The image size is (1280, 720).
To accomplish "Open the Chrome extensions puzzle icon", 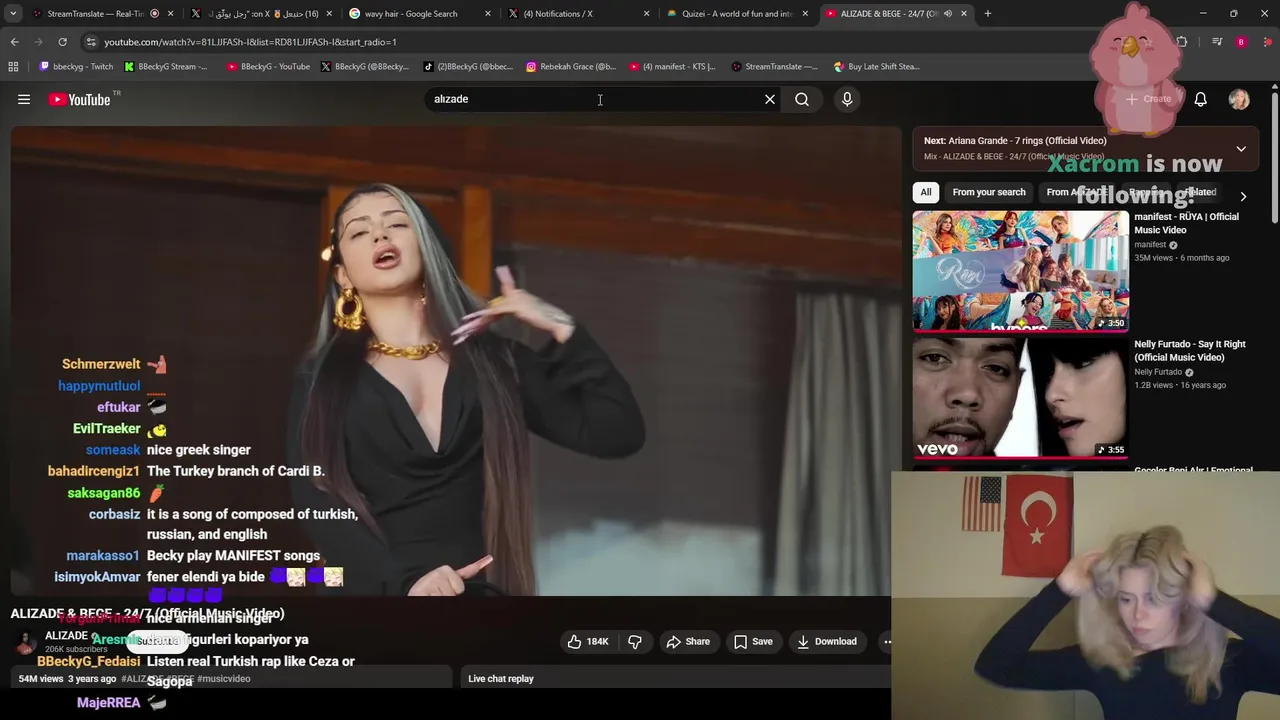I will point(1182,42).
